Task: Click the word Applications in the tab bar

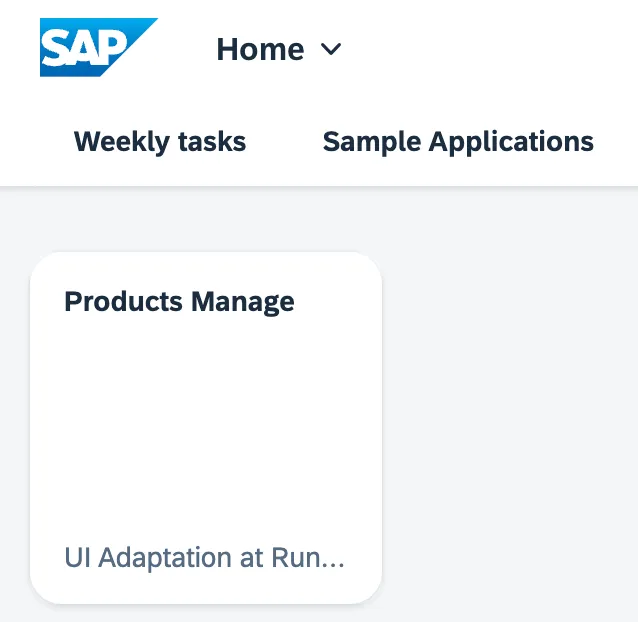Action: pyautogui.click(x=511, y=142)
